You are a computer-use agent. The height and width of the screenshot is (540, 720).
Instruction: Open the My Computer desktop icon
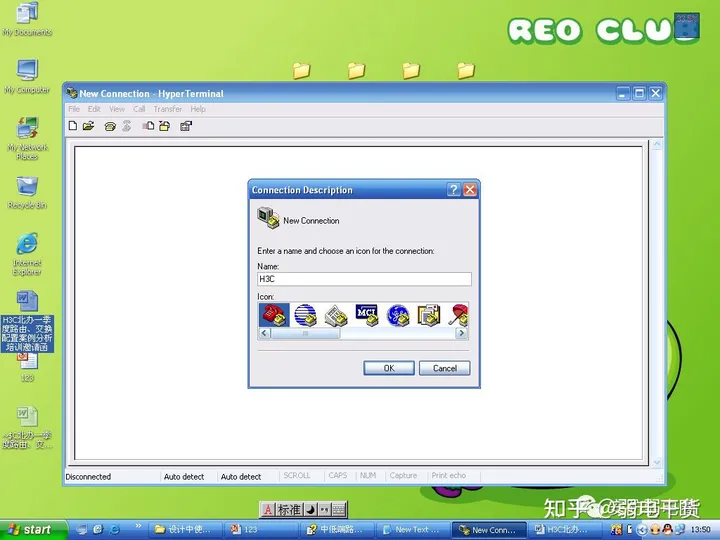click(x=27, y=77)
